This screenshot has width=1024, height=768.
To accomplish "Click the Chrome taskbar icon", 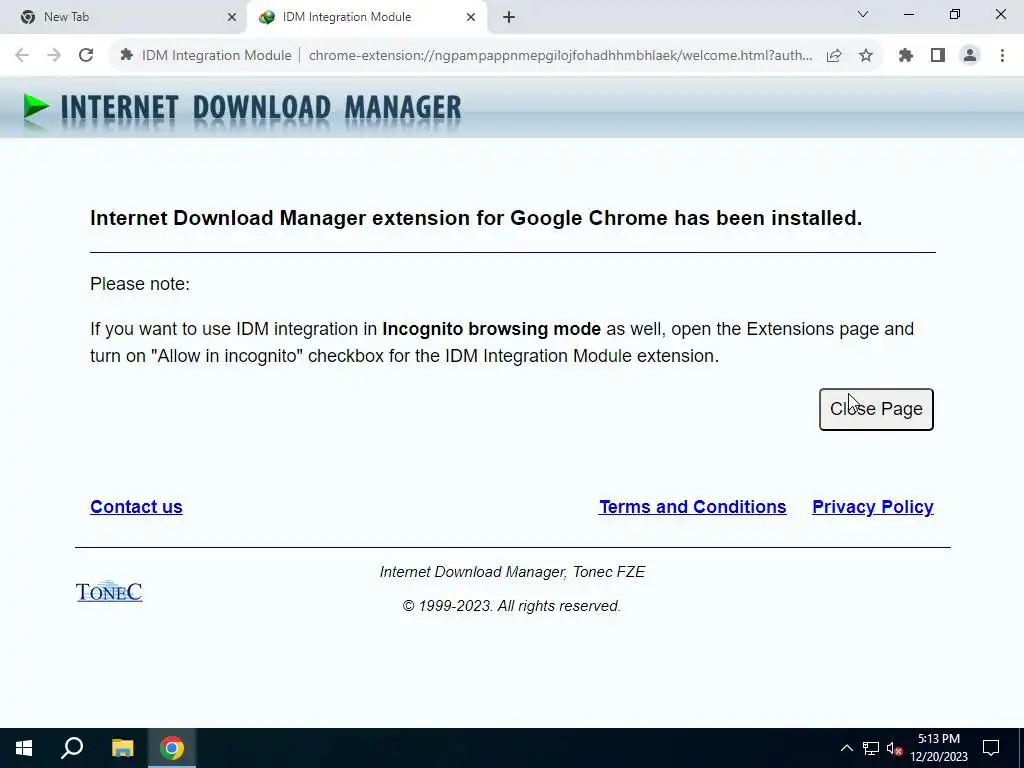I will click(172, 748).
